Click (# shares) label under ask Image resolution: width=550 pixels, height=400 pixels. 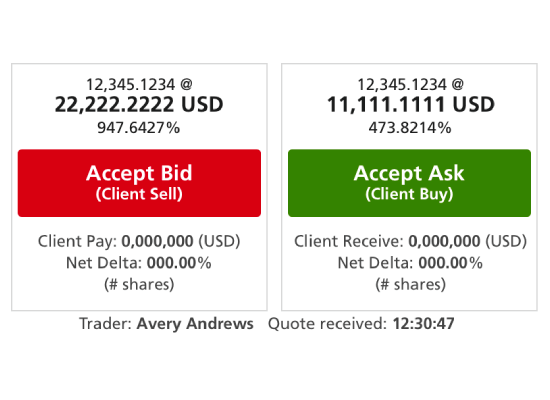(x=411, y=285)
